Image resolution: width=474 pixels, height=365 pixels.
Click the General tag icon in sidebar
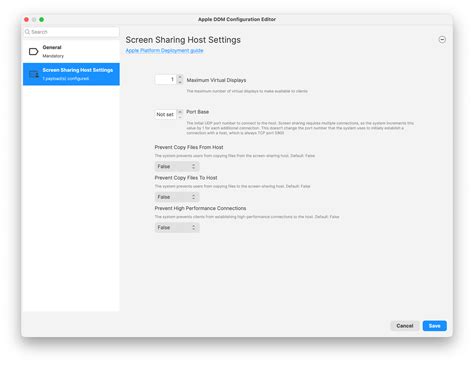click(x=34, y=52)
